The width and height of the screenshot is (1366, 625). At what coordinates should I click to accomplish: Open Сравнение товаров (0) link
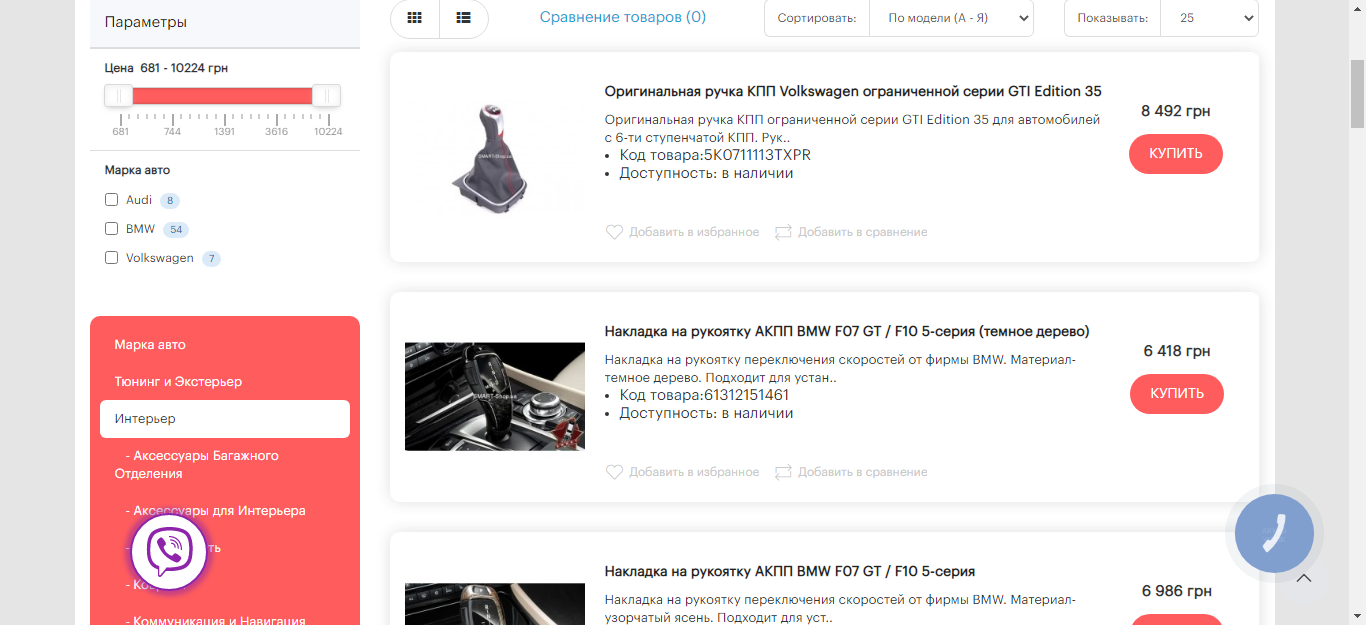point(623,17)
